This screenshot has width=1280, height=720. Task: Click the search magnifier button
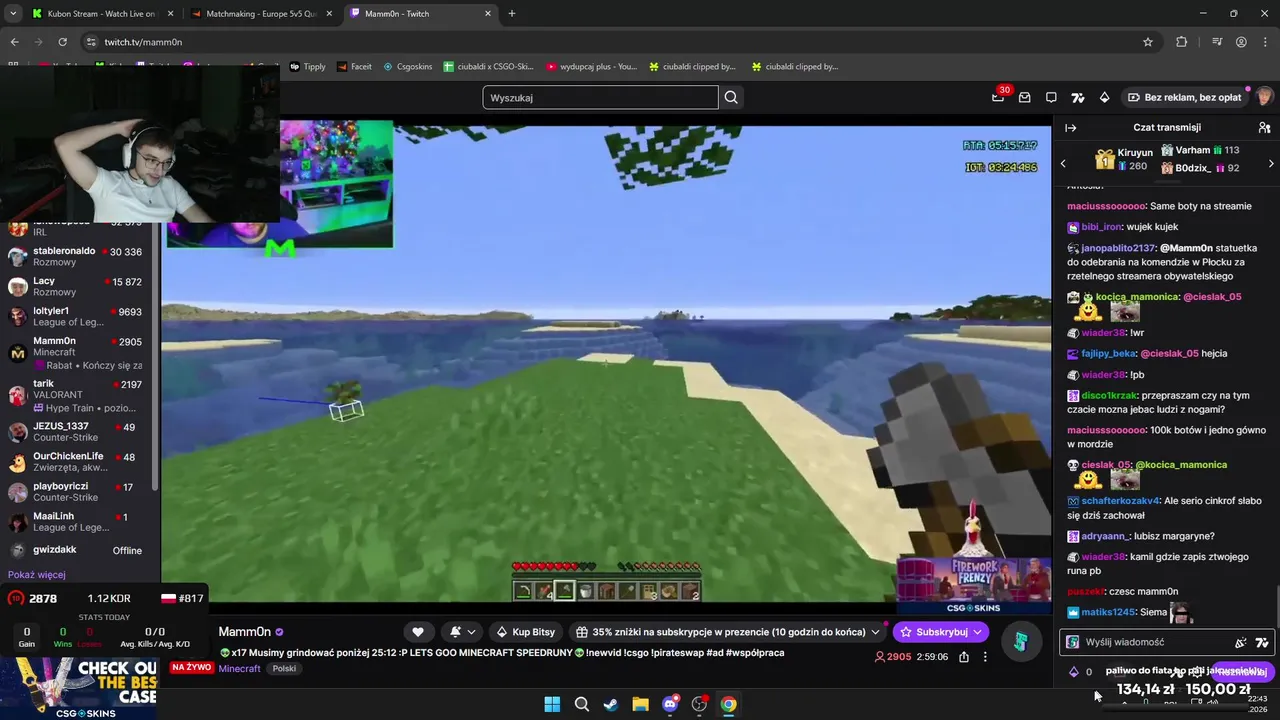pyautogui.click(x=731, y=97)
